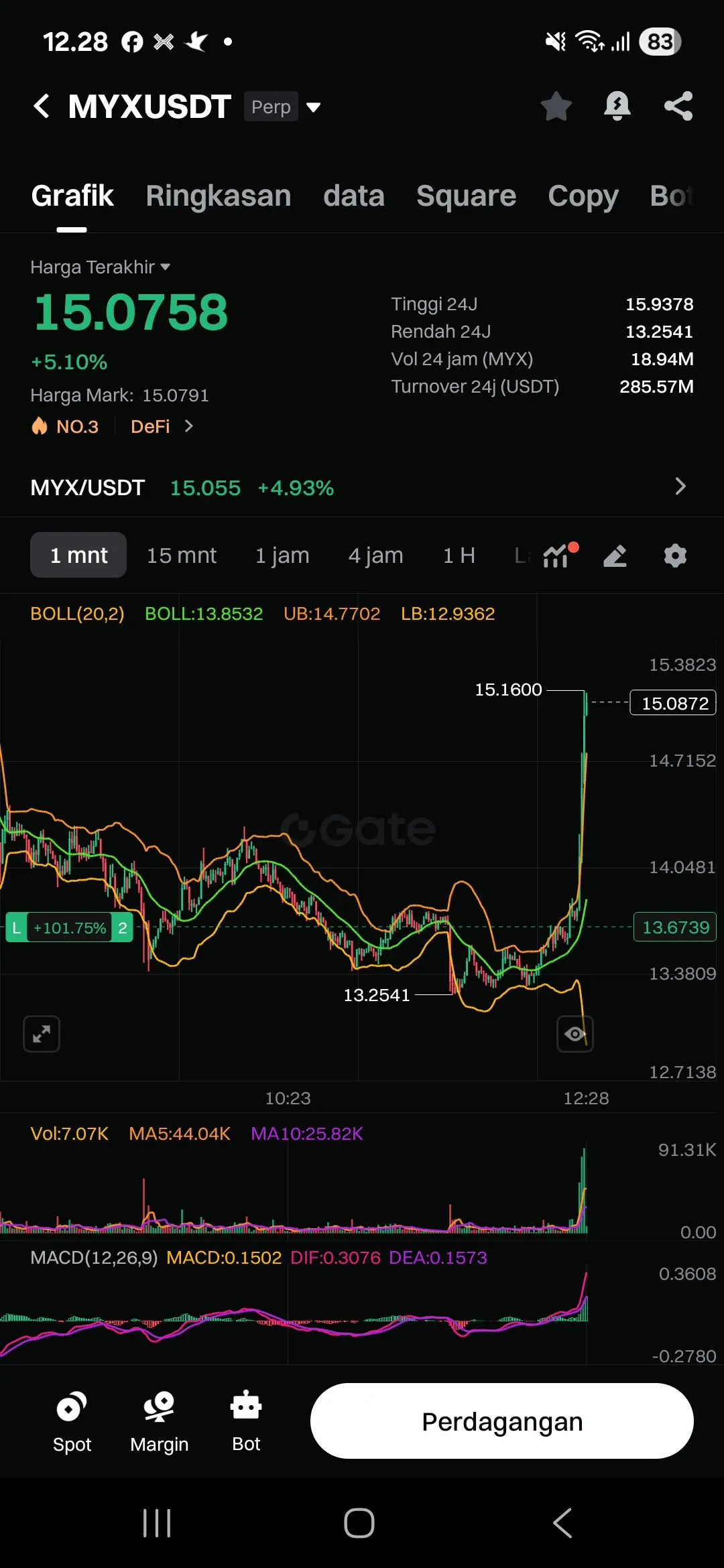This screenshot has width=724, height=1568.
Task: Open chart indicators icon with red dot
Action: tap(560, 555)
